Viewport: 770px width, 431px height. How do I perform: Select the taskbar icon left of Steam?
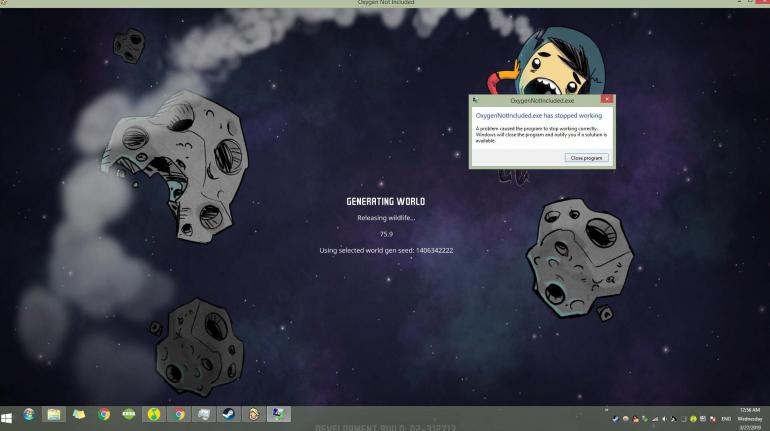pos(203,415)
